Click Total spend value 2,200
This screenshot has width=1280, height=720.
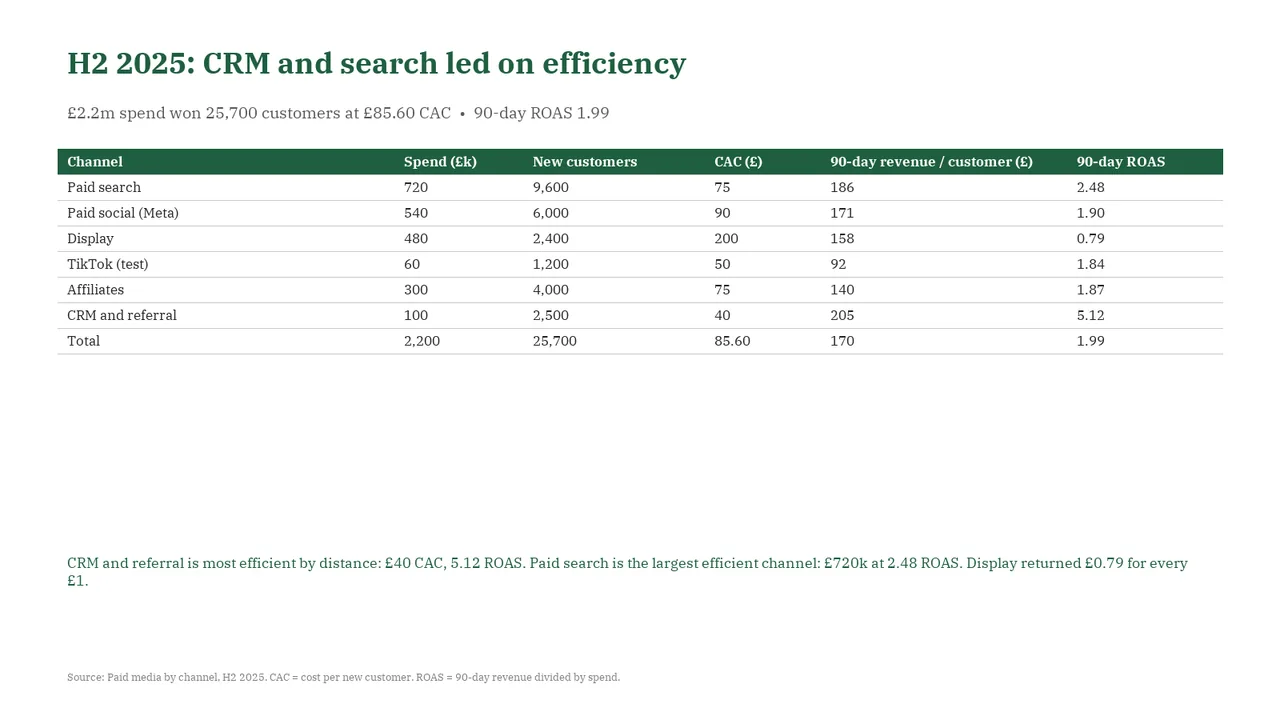click(422, 341)
